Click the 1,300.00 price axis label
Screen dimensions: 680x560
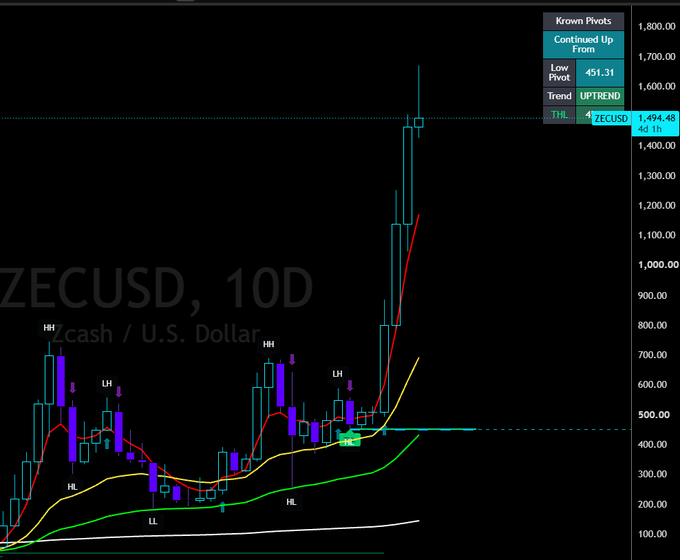pos(657,176)
